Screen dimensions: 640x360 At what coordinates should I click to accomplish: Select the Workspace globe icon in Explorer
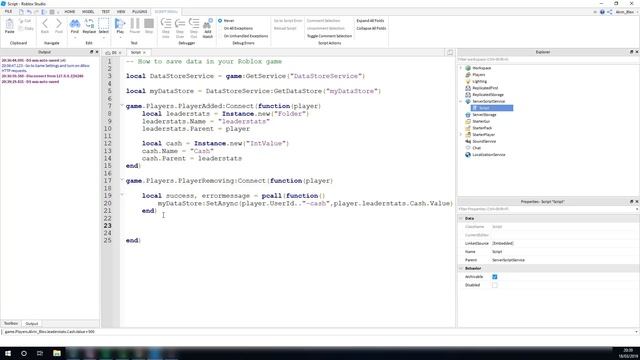coord(468,68)
